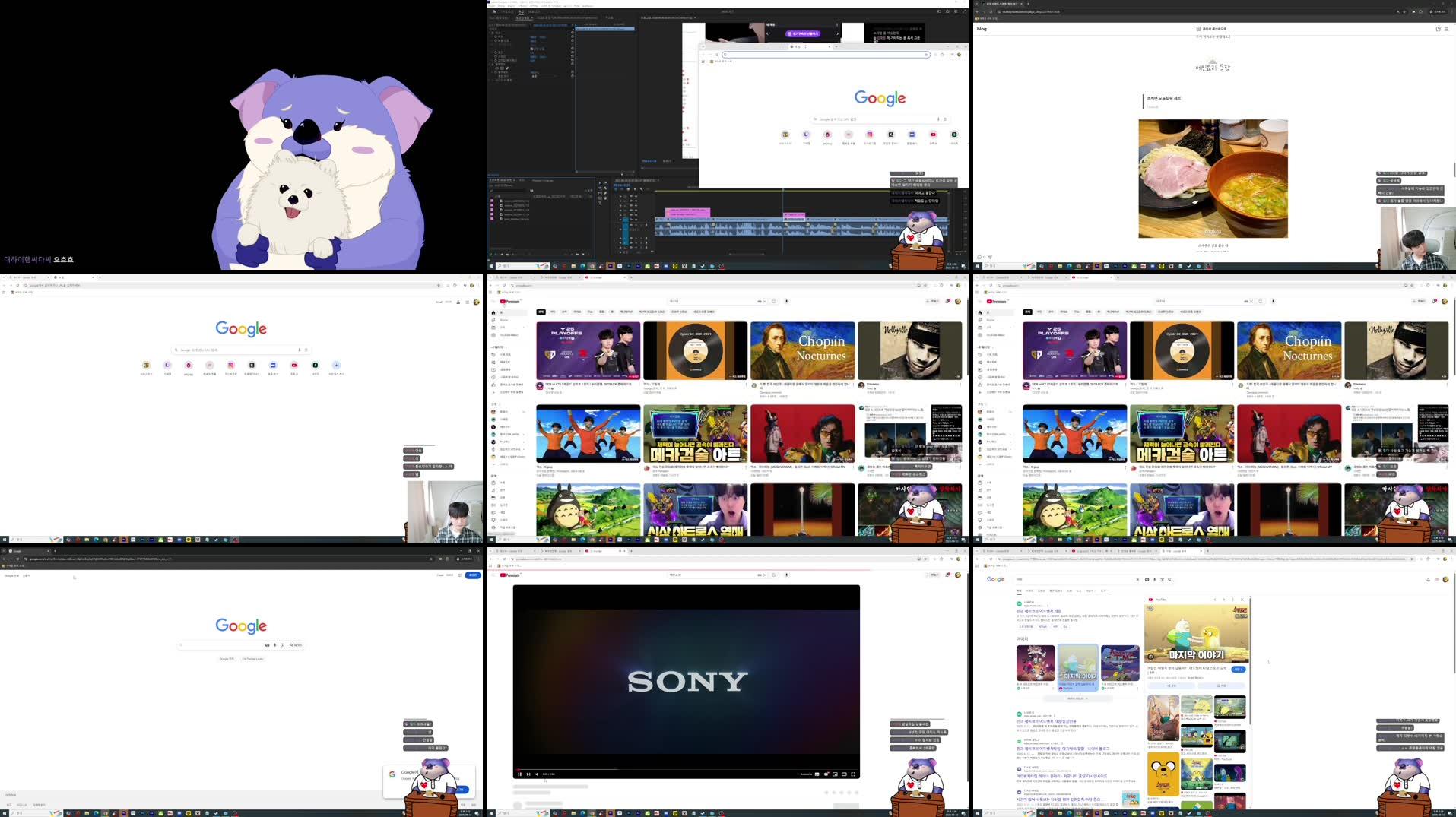The image size is (1456, 817).
Task: Open the Labs flask icon in results frame
Action: point(1428,579)
